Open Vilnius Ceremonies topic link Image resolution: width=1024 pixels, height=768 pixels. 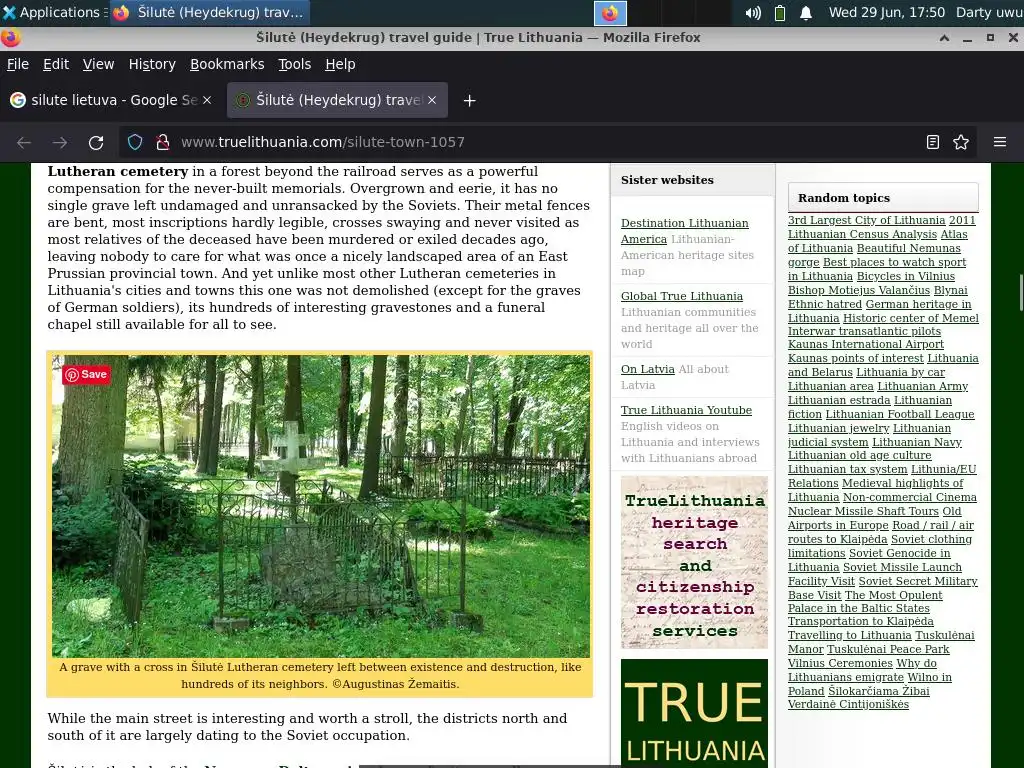pos(840,663)
